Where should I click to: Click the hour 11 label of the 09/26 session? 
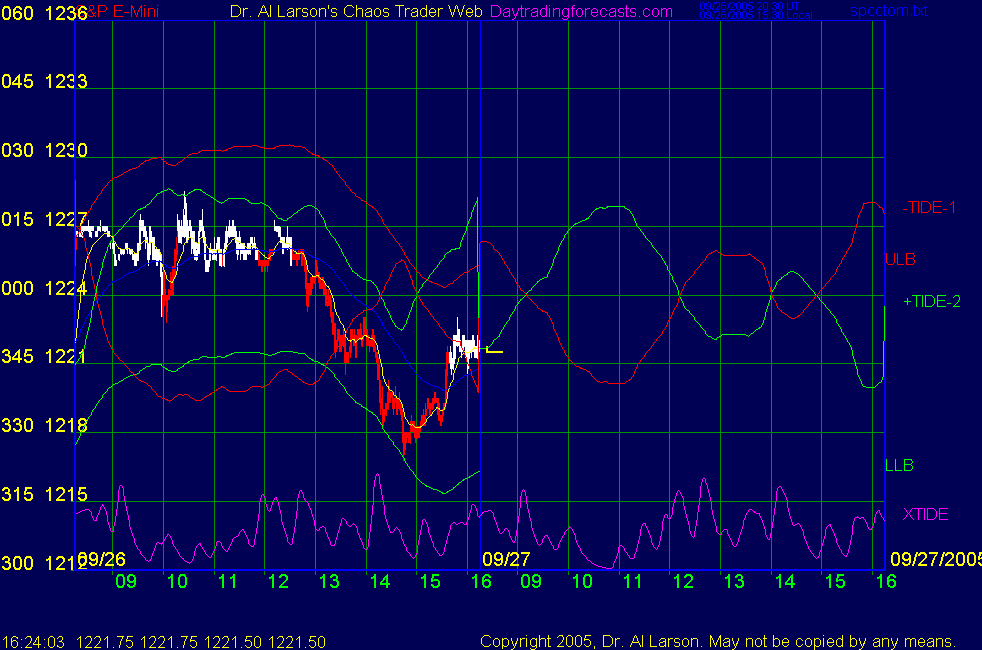click(227, 581)
